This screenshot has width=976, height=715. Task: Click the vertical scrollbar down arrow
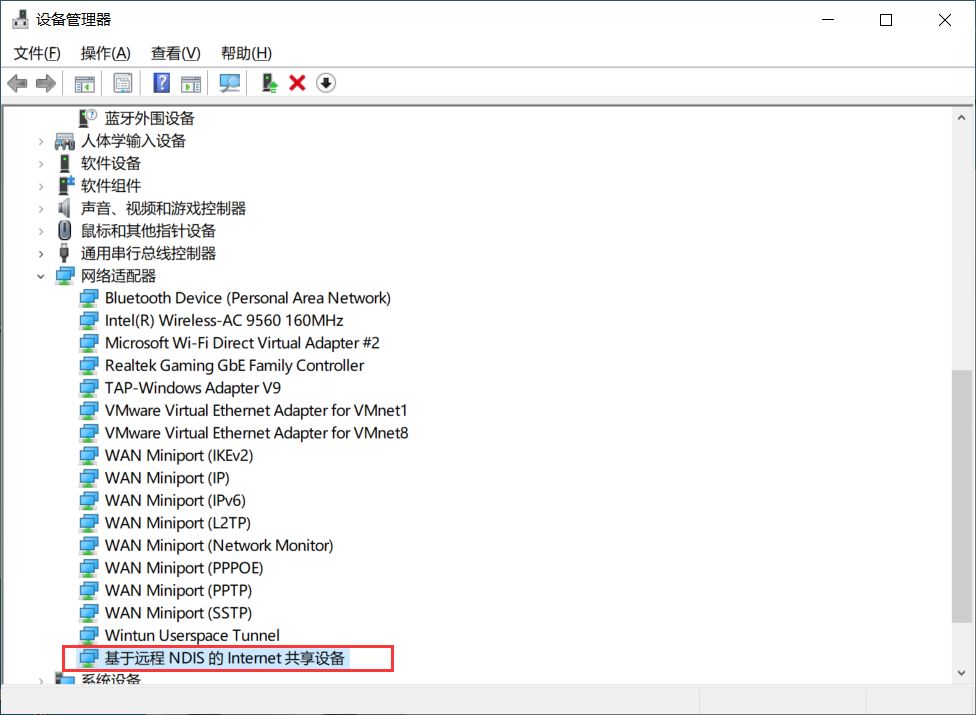click(x=962, y=673)
